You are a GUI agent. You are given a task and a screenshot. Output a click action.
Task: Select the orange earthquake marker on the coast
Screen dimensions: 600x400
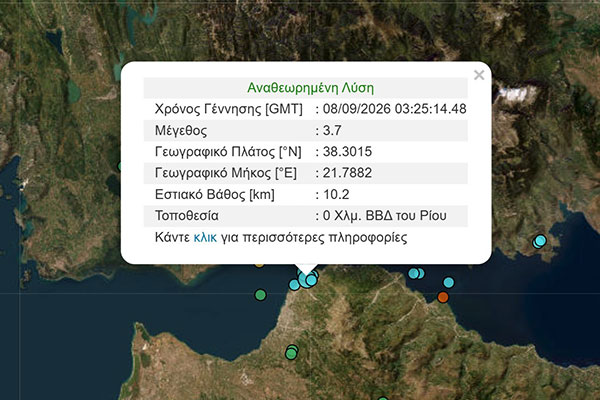point(443,297)
